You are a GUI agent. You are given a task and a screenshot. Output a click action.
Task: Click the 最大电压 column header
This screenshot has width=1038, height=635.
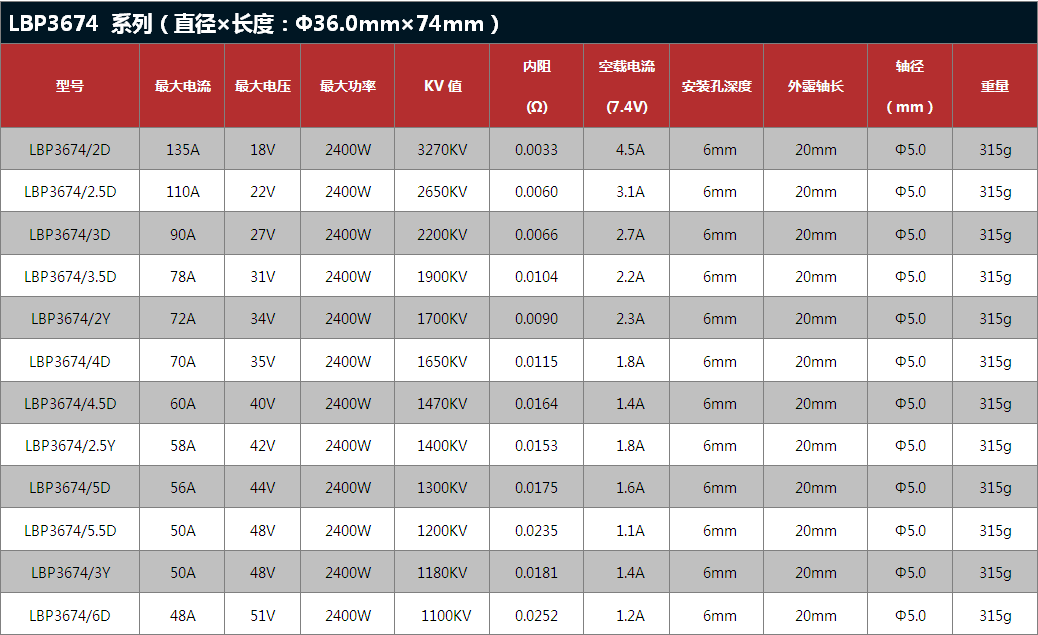tap(262, 86)
